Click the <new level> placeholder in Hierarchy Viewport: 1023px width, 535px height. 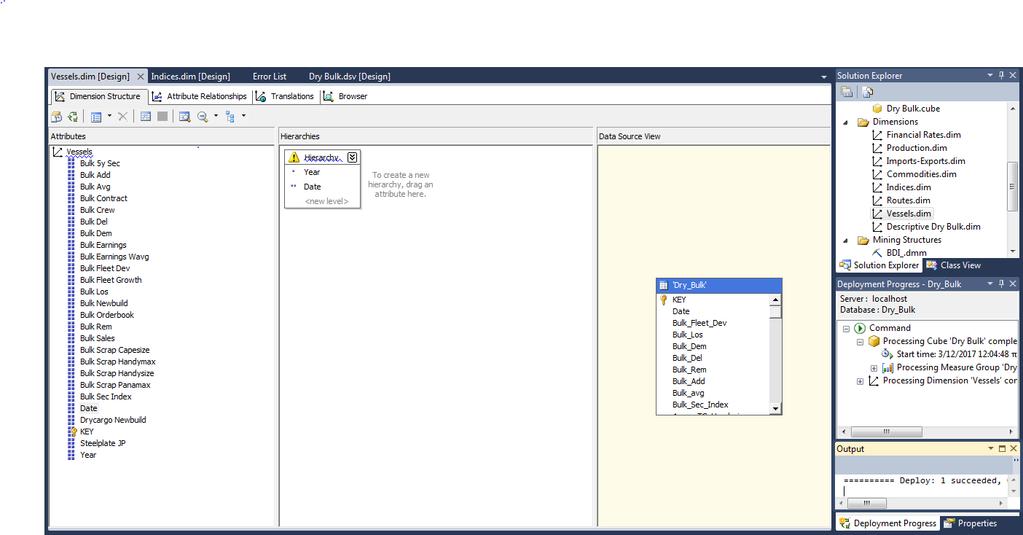pos(326,202)
